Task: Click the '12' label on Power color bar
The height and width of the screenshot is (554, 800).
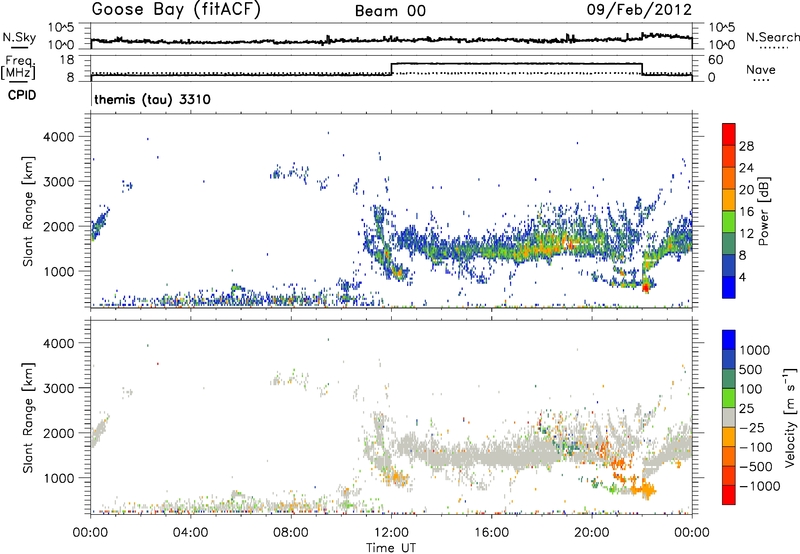Action: (x=746, y=234)
